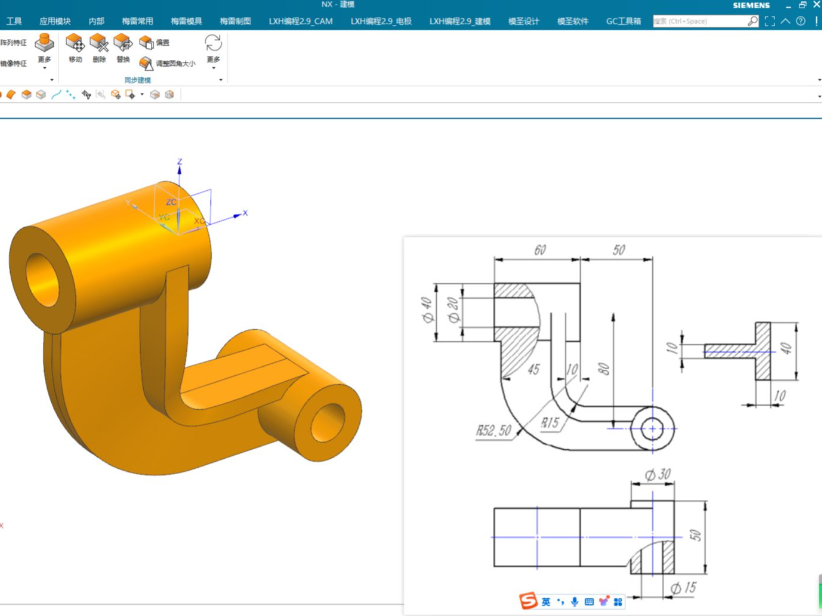Click the last cube icon in selection toolbar
The width and height of the screenshot is (822, 616).
click(169, 95)
